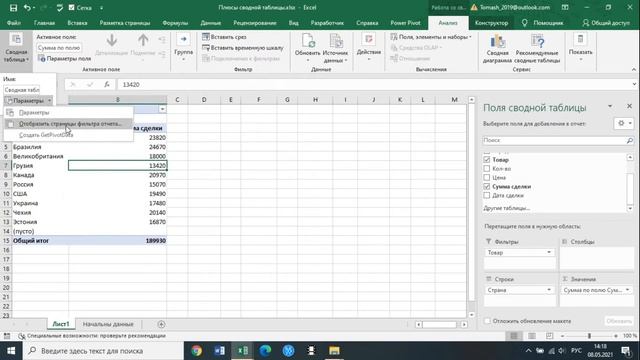Click Вставить временную шкалу button

tap(243, 48)
